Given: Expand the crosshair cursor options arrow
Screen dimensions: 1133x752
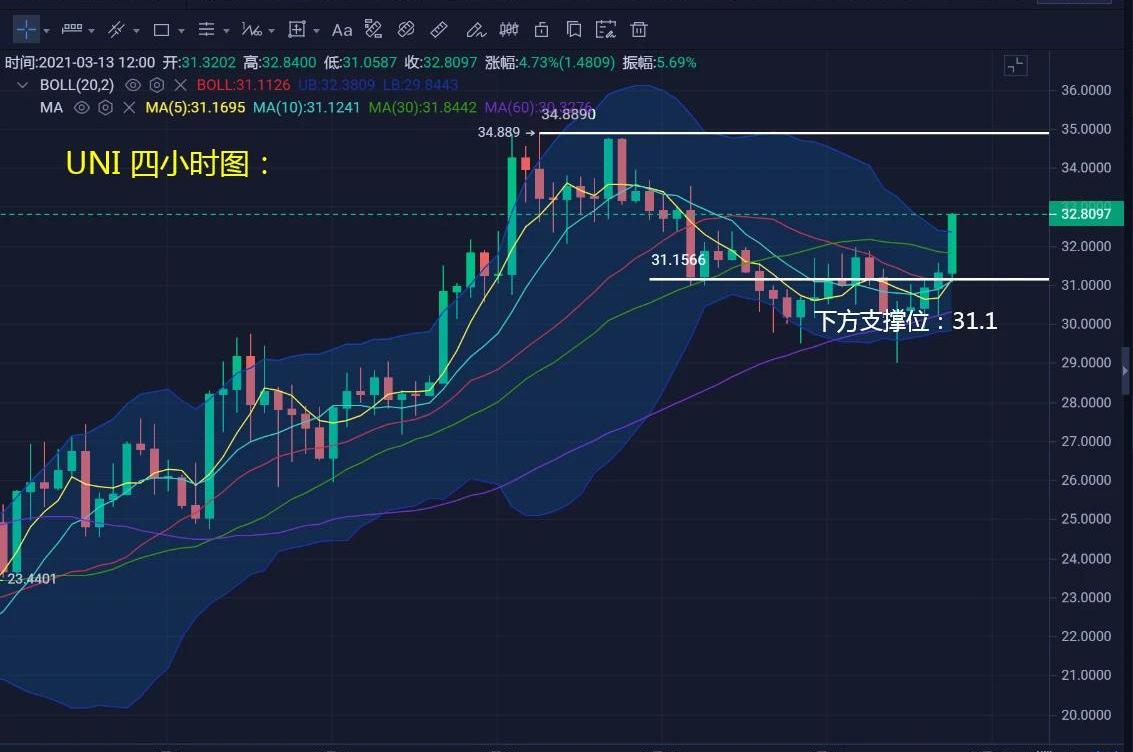Looking at the screenshot, I should (x=46, y=30).
